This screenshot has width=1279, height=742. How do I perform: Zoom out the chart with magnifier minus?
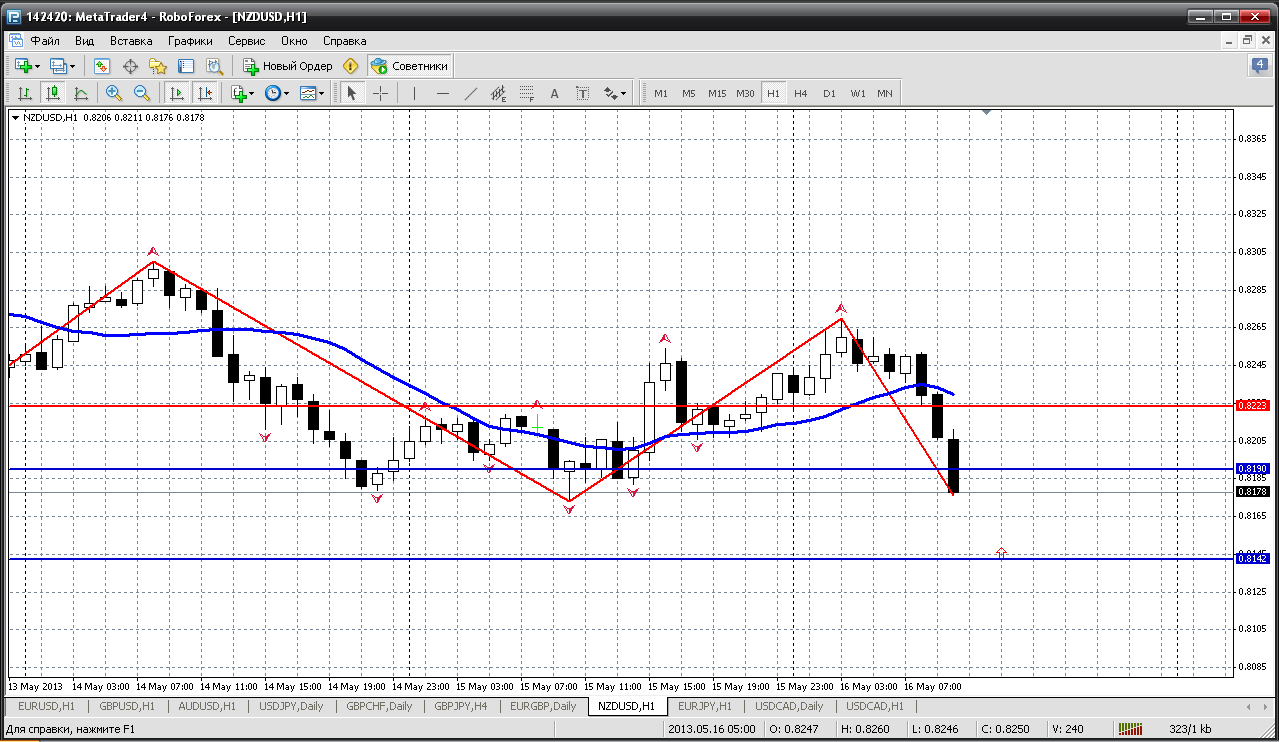[142, 93]
